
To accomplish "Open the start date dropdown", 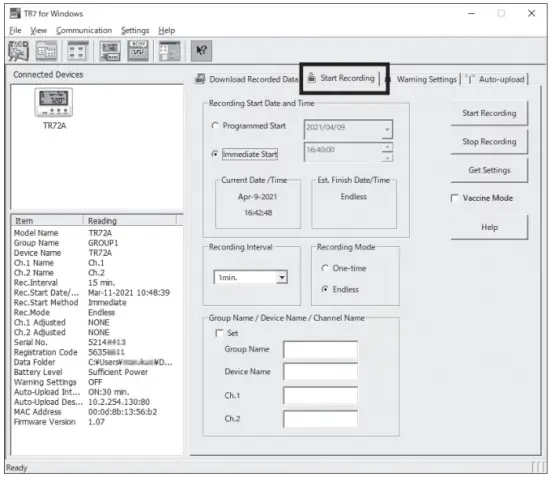I will point(387,129).
